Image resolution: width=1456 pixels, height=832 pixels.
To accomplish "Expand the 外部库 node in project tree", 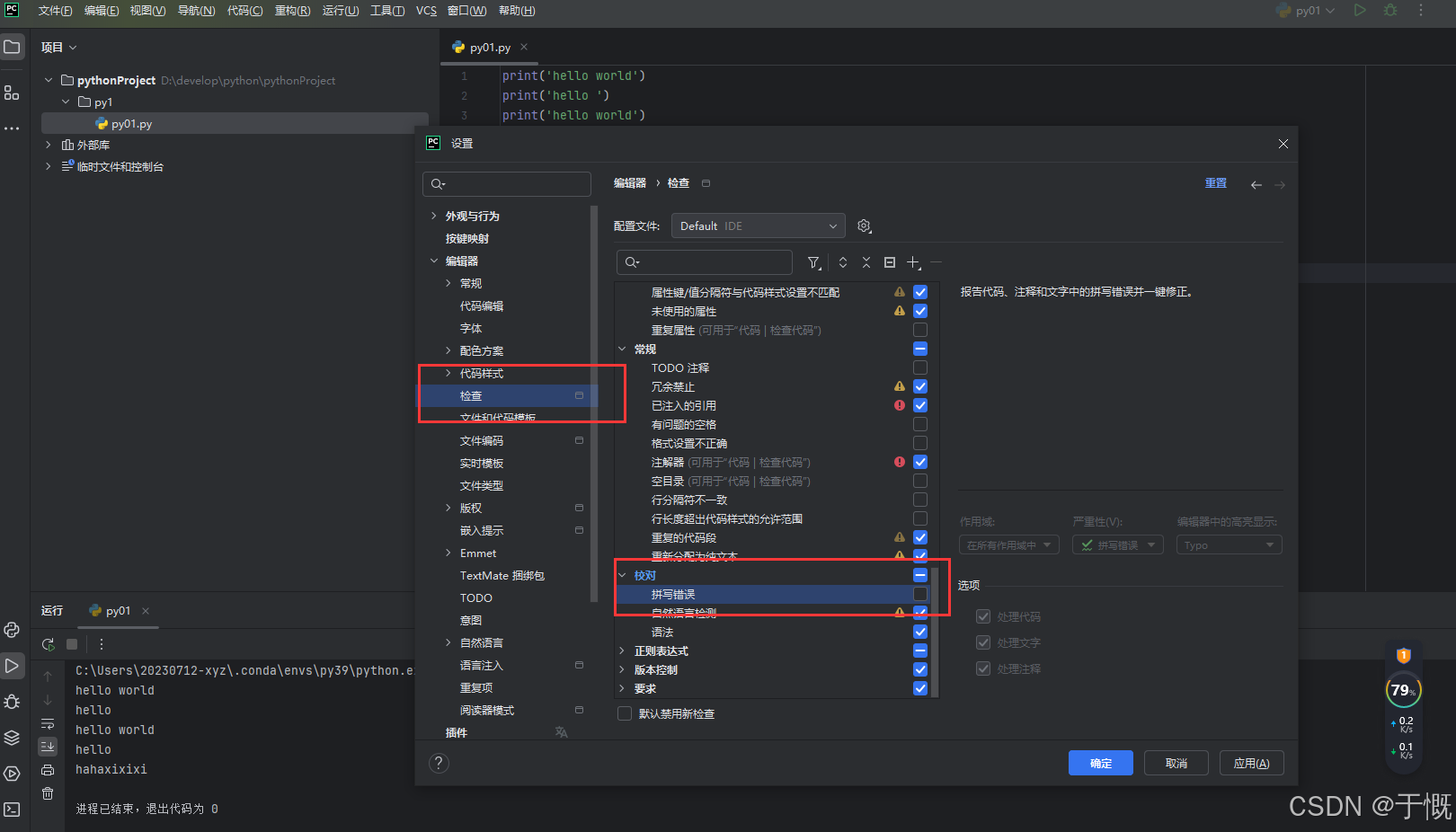I will (48, 145).
